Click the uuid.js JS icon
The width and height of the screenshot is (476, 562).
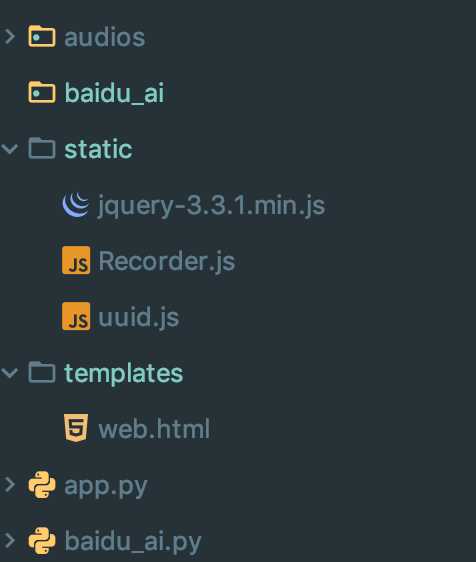pos(76,316)
